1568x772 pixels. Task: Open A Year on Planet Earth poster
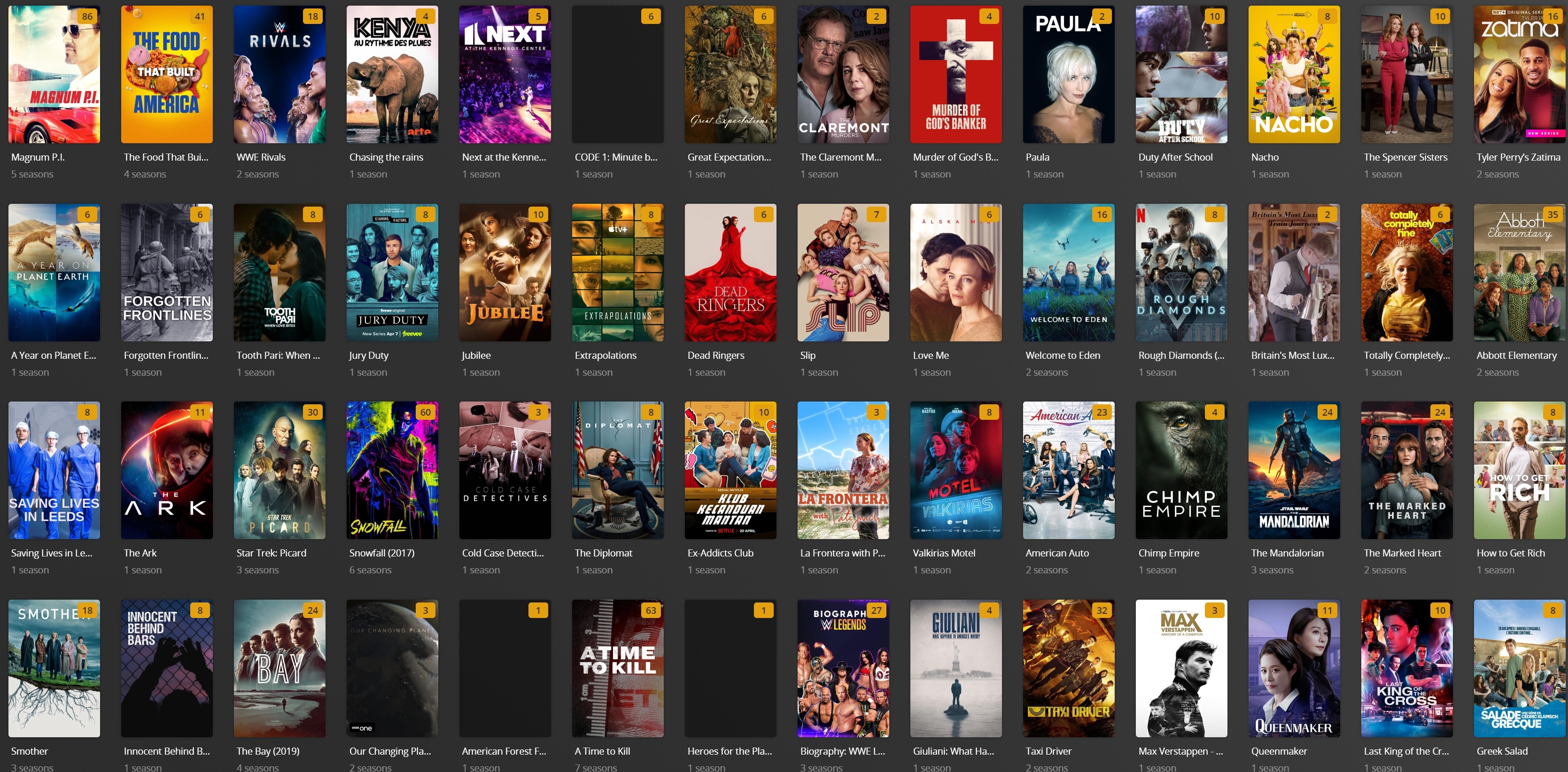(x=54, y=272)
